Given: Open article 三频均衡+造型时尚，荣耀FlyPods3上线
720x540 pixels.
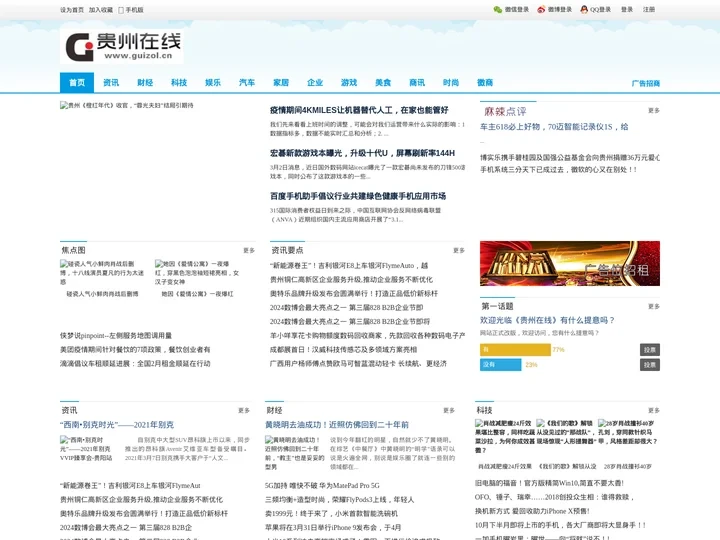Looking at the screenshot, I should click(339, 500).
